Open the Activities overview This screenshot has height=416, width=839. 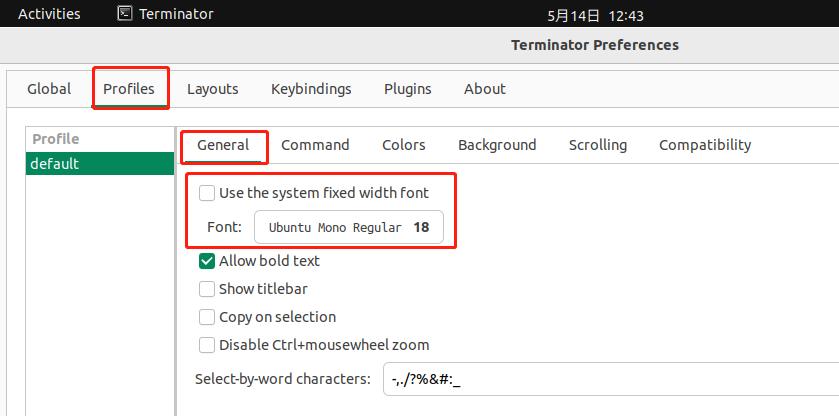pos(49,14)
